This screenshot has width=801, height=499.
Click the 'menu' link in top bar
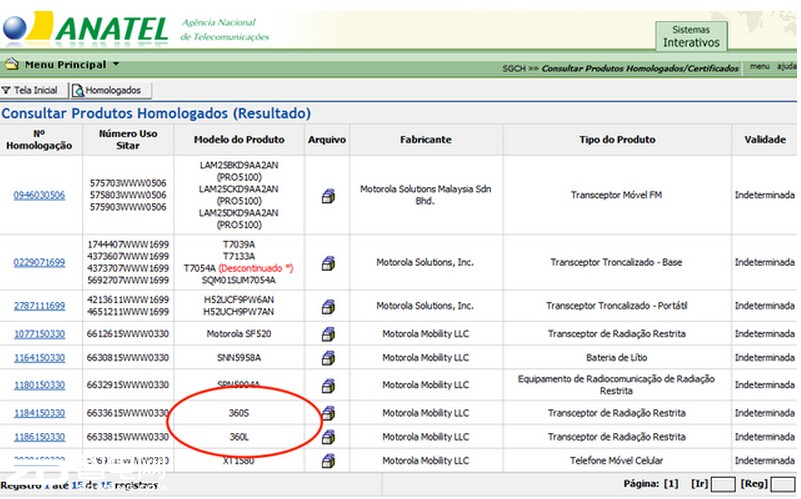760,66
